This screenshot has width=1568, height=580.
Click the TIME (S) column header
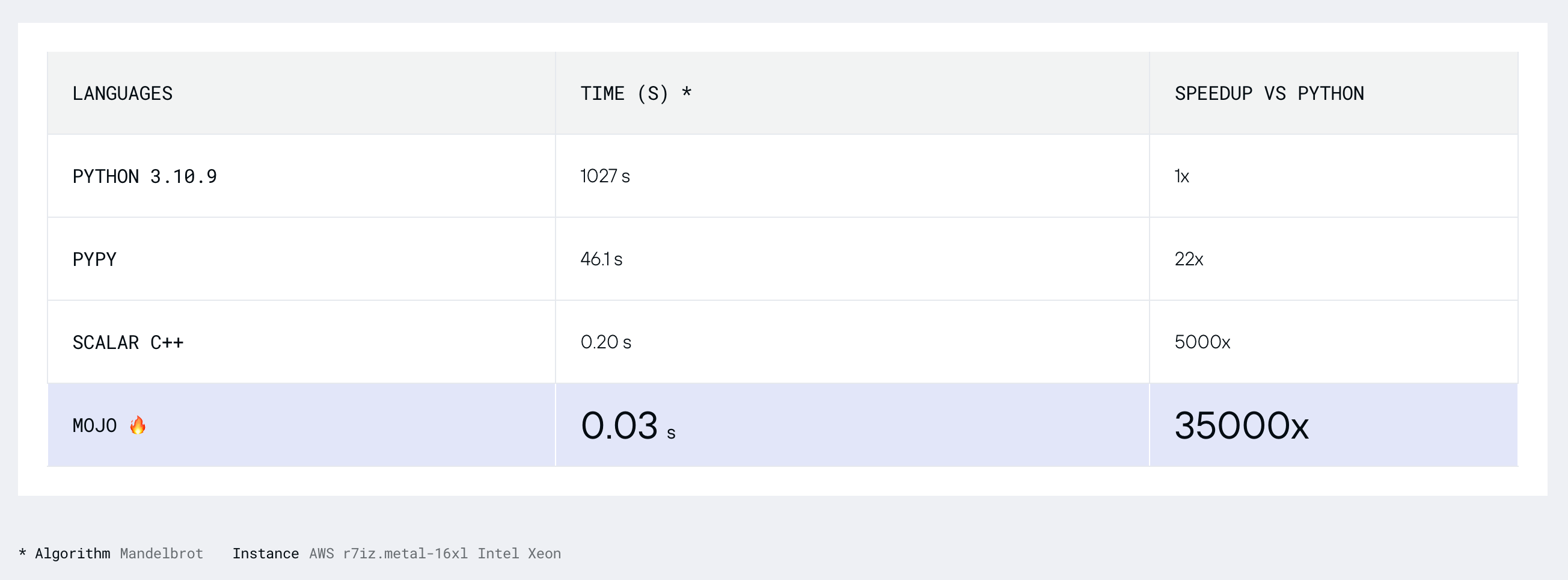pyautogui.click(x=635, y=94)
